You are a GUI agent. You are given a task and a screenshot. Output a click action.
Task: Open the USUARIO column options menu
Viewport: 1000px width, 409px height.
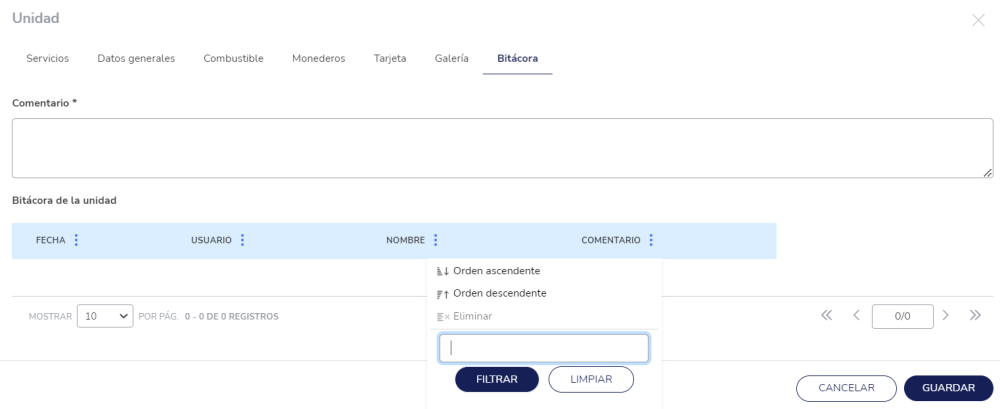click(242, 240)
